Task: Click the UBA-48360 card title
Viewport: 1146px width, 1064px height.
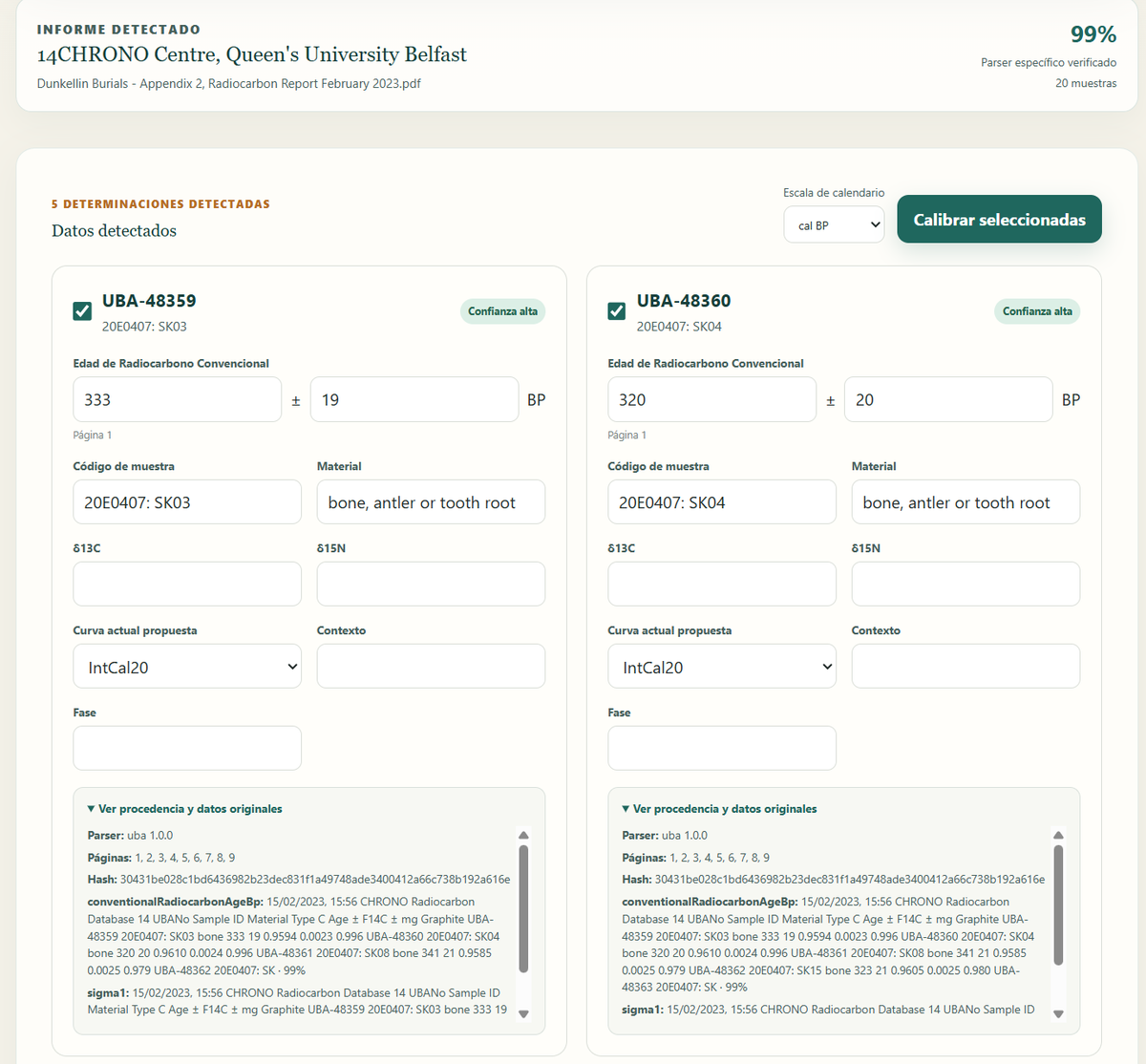Action: pyautogui.click(x=684, y=301)
